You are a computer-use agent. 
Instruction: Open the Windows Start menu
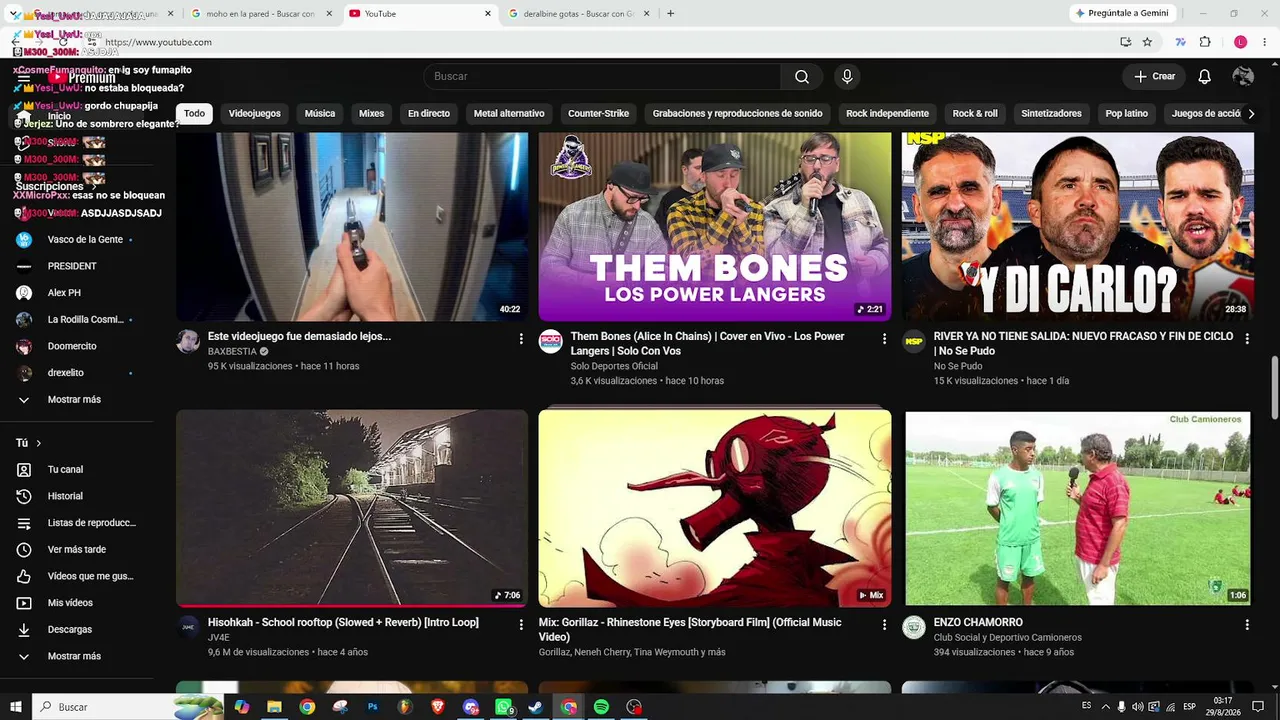tap(15, 707)
